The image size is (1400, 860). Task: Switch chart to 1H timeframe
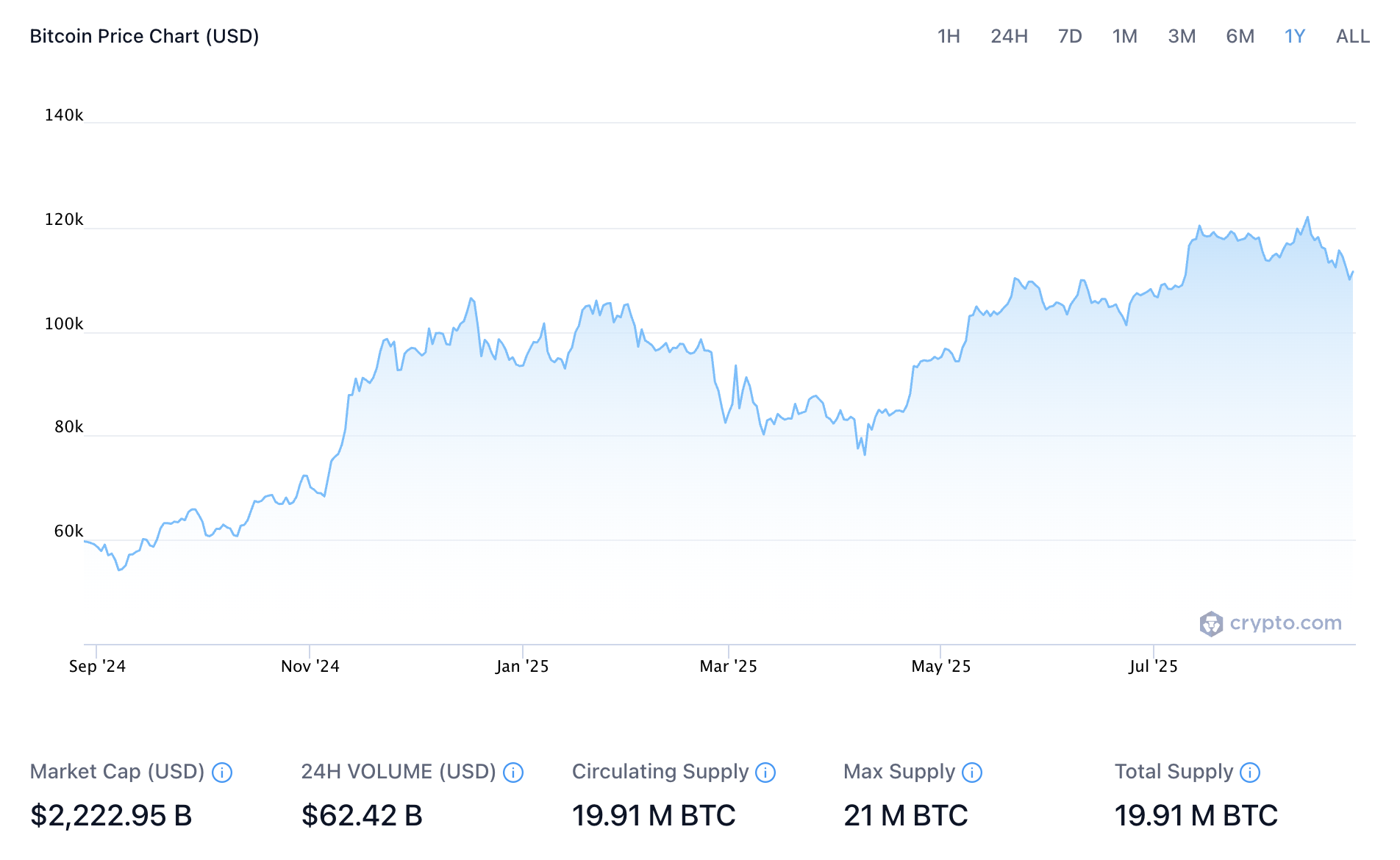(949, 36)
